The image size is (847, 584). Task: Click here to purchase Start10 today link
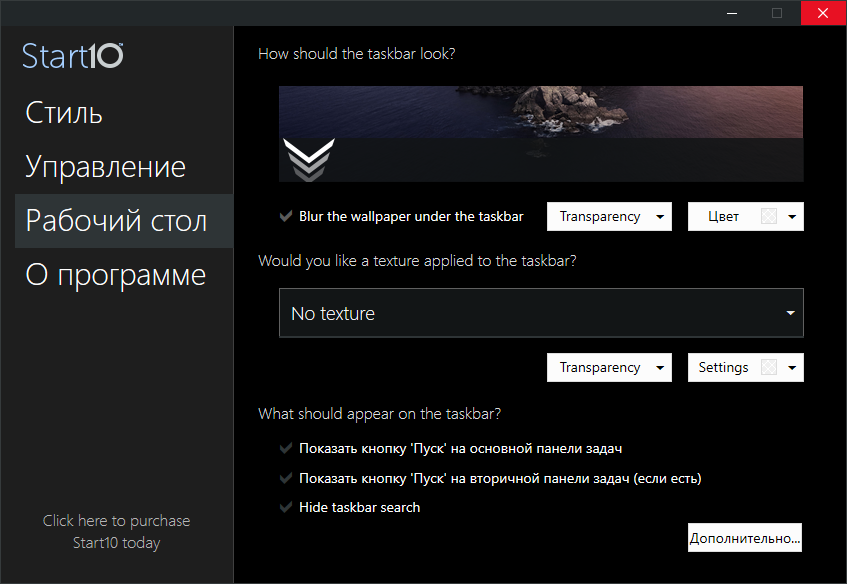click(x=117, y=532)
